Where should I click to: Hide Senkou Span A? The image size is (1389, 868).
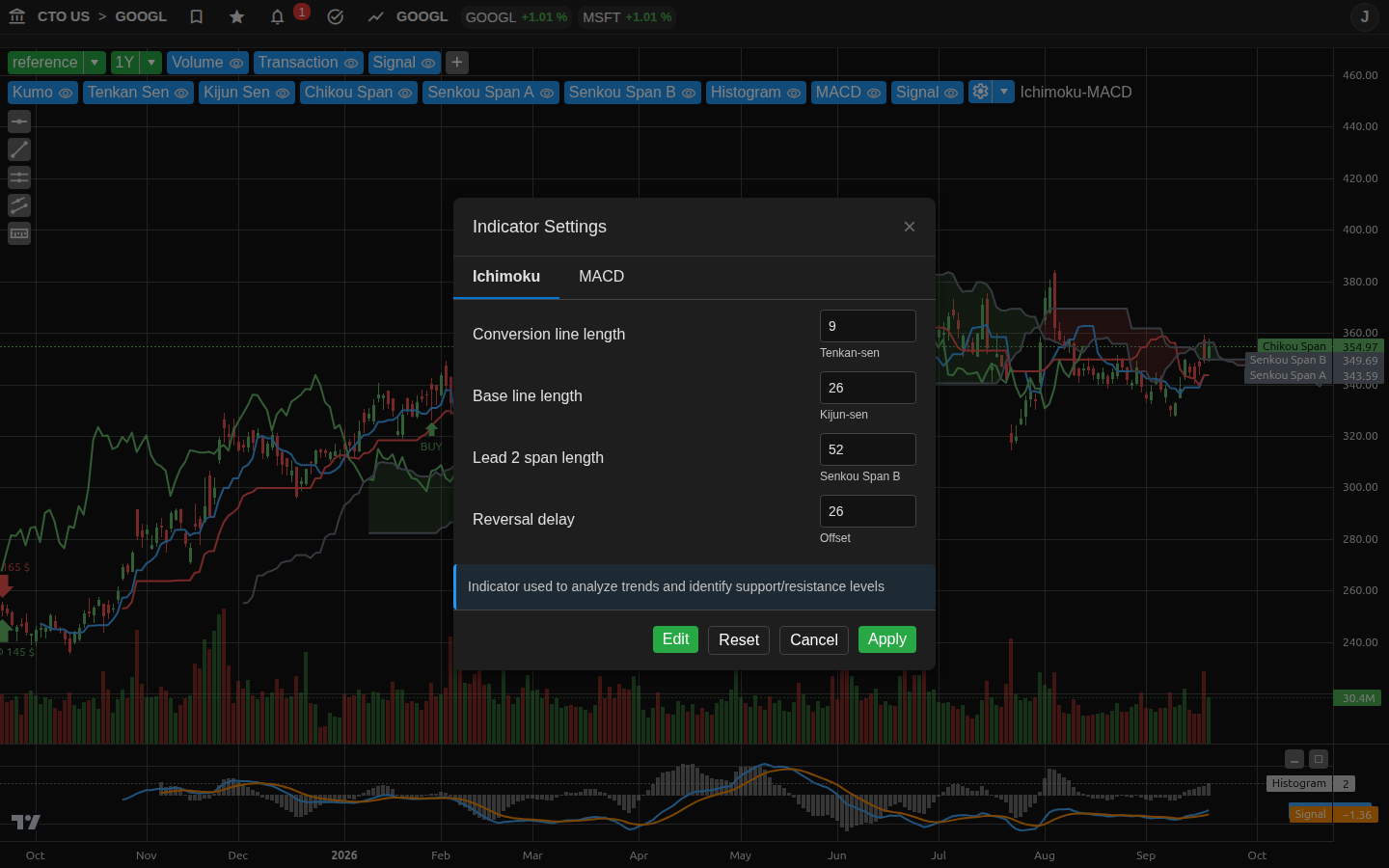547,94
